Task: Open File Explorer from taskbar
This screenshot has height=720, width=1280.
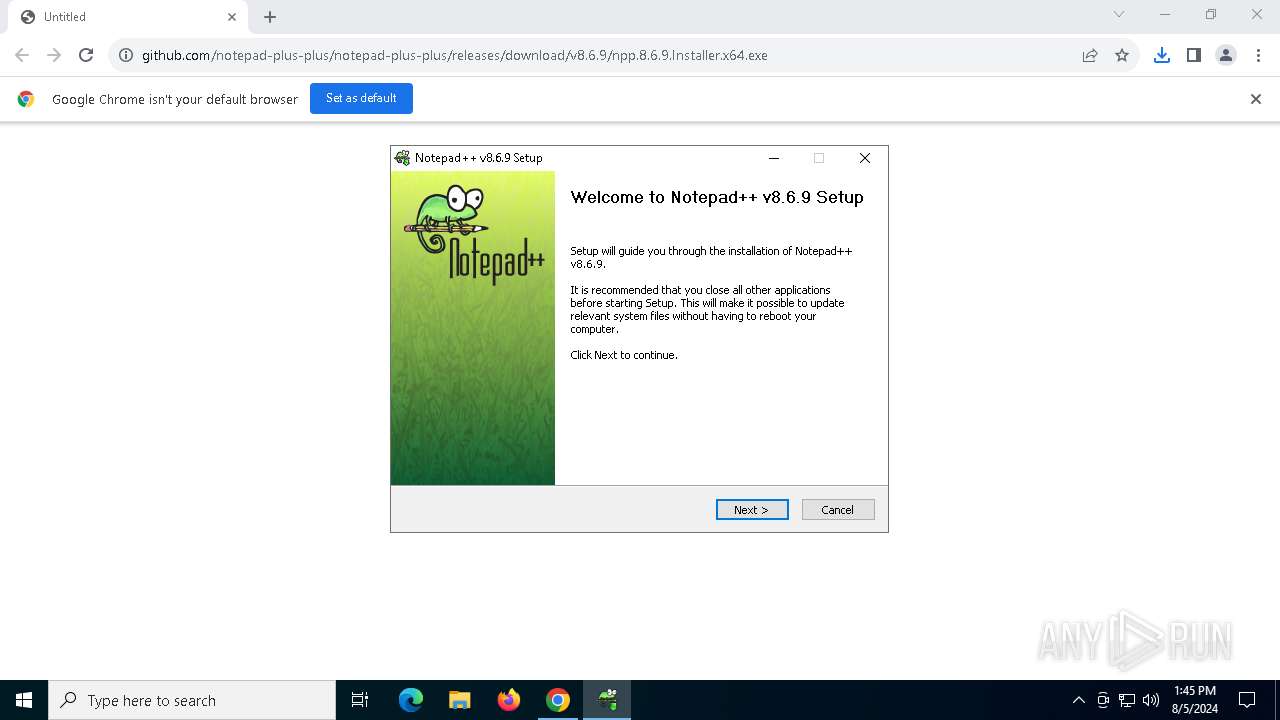Action: (x=460, y=700)
